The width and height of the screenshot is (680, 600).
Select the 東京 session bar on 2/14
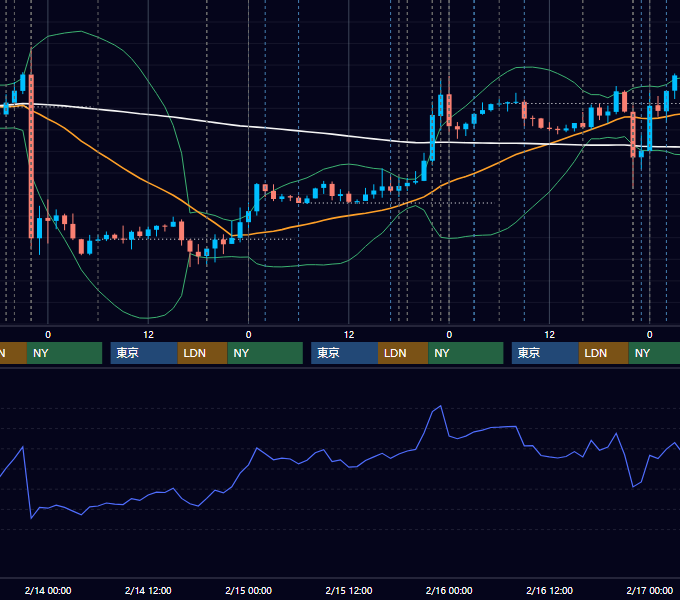tap(144, 353)
